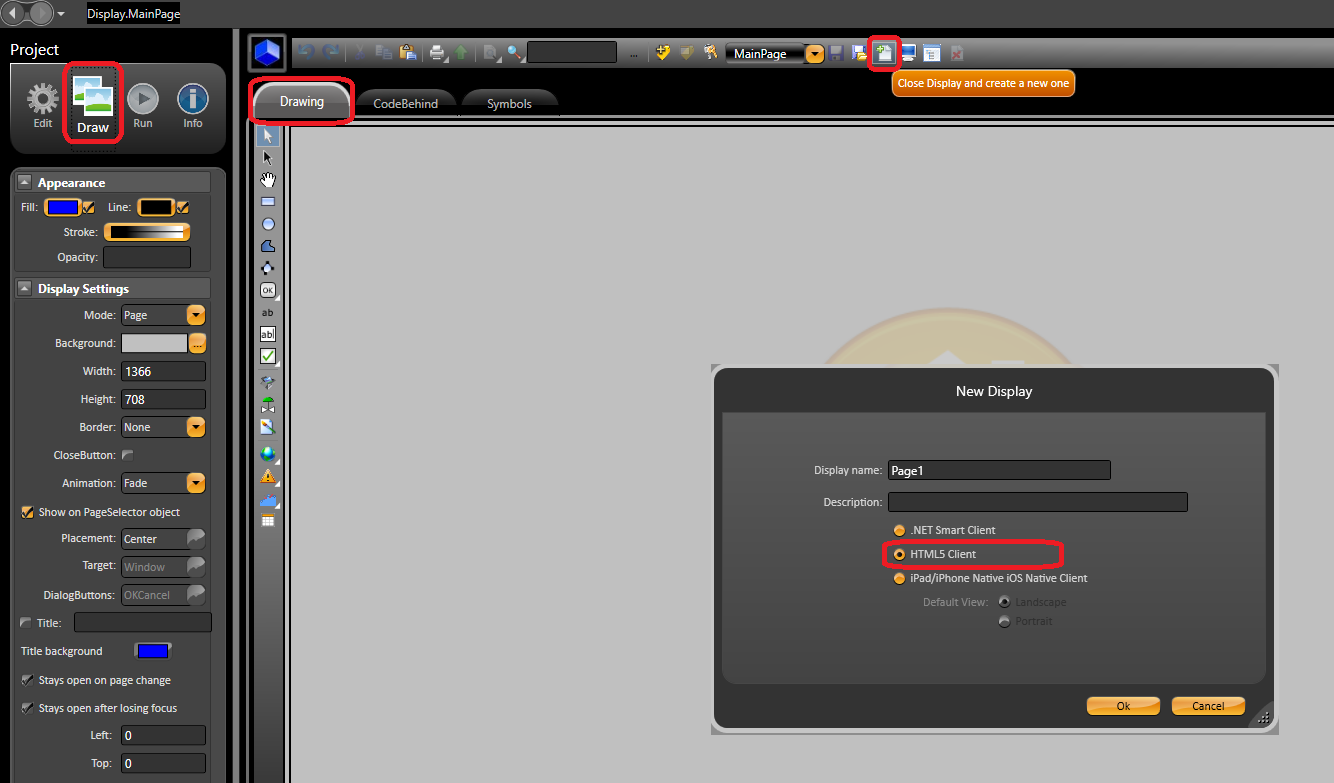Click the print icon in toolbar
Viewport: 1334px width, 783px height.
tap(437, 54)
